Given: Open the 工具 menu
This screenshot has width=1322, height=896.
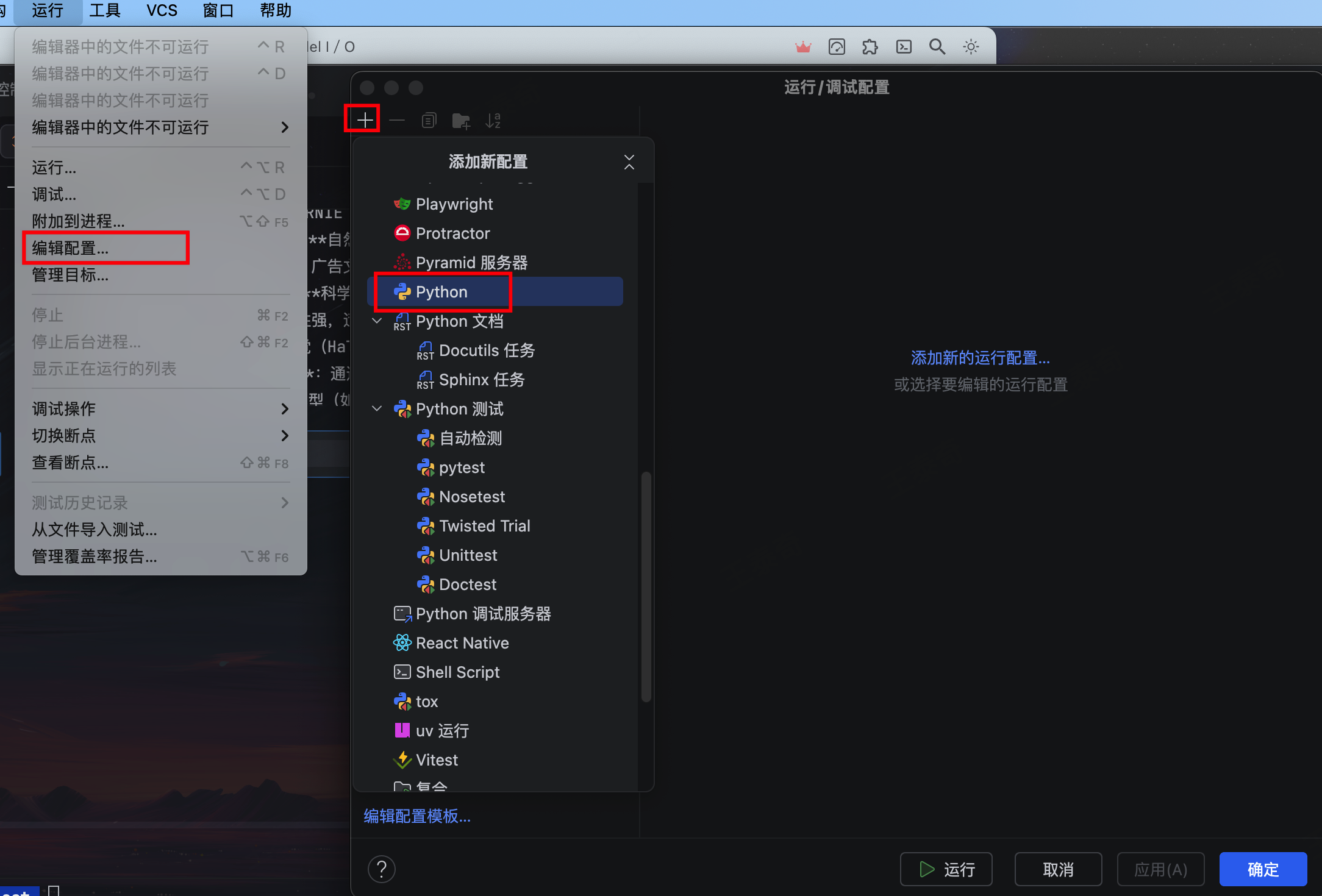Looking at the screenshot, I should [105, 10].
